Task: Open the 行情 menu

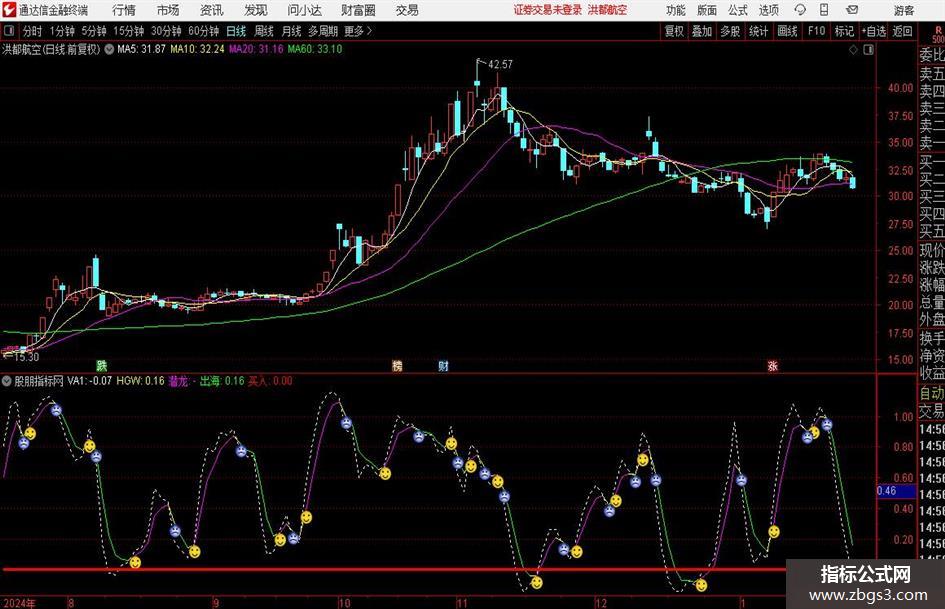Action: 124,10
